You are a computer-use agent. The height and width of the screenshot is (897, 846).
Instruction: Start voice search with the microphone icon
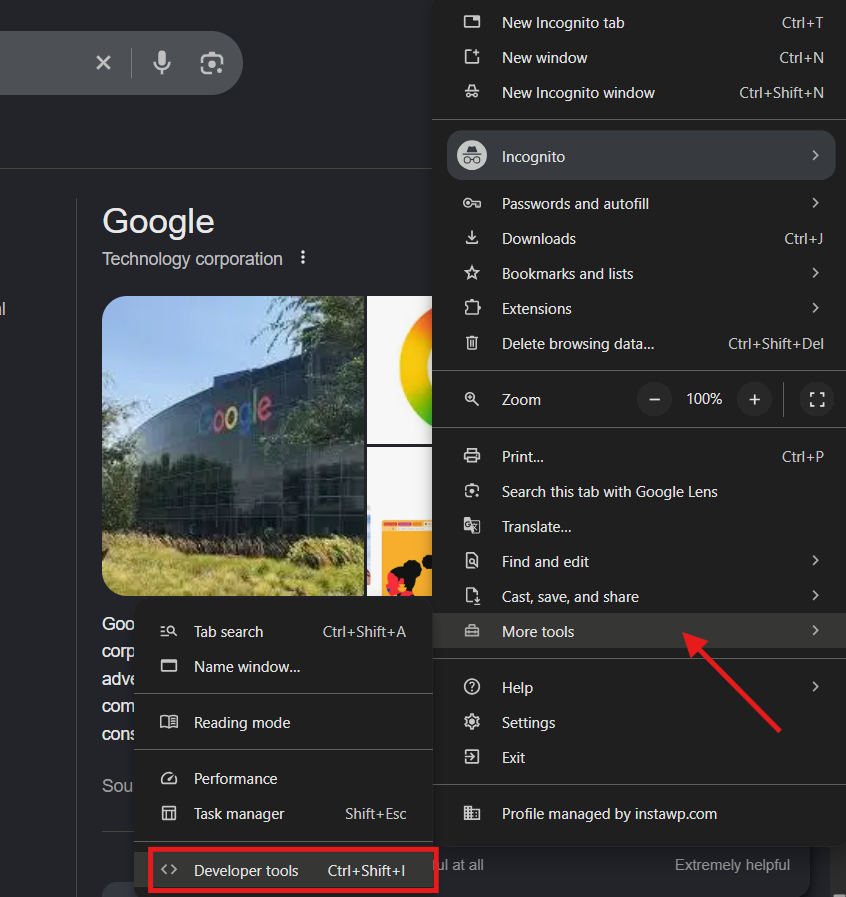click(x=162, y=62)
